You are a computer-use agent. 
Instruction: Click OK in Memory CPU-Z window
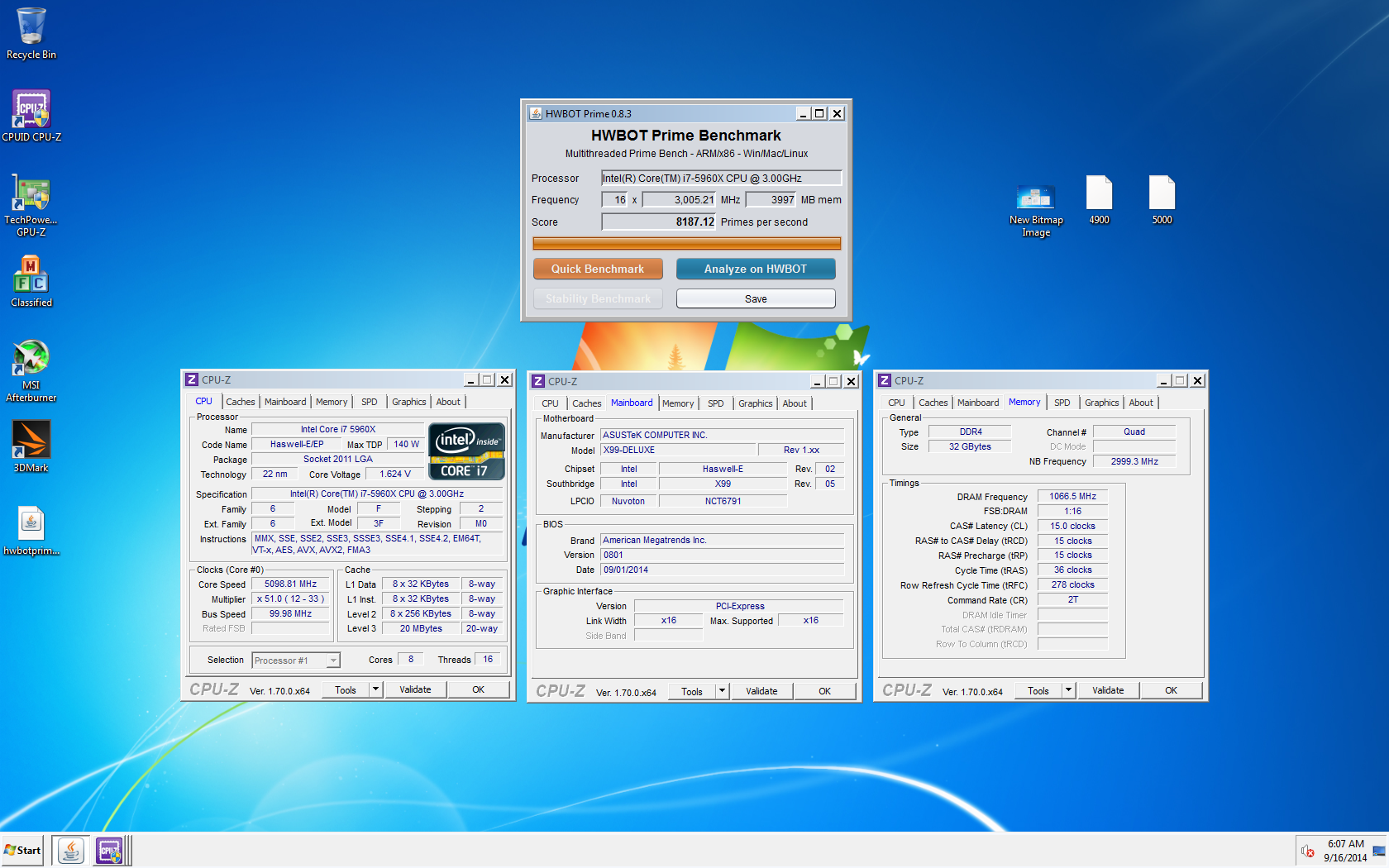pos(1172,690)
